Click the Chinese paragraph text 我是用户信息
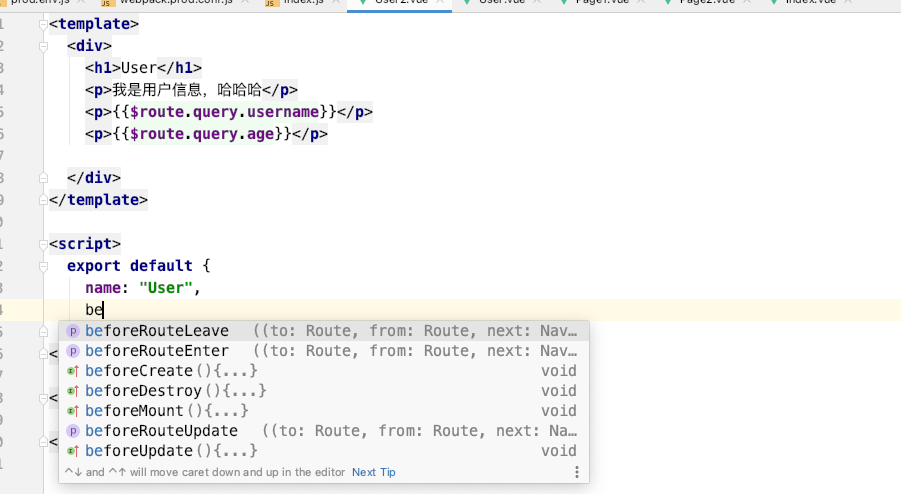This screenshot has width=901, height=494. point(157,90)
